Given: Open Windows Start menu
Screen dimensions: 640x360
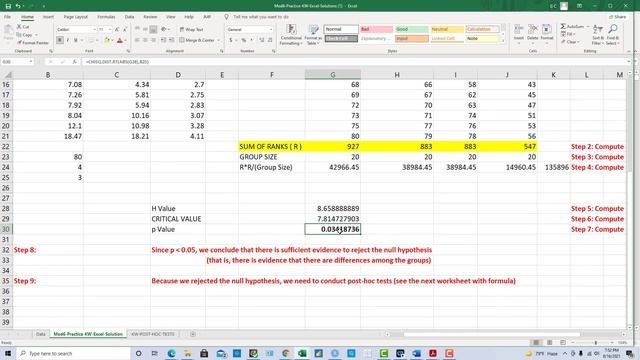Looking at the screenshot, I should click(8, 353).
